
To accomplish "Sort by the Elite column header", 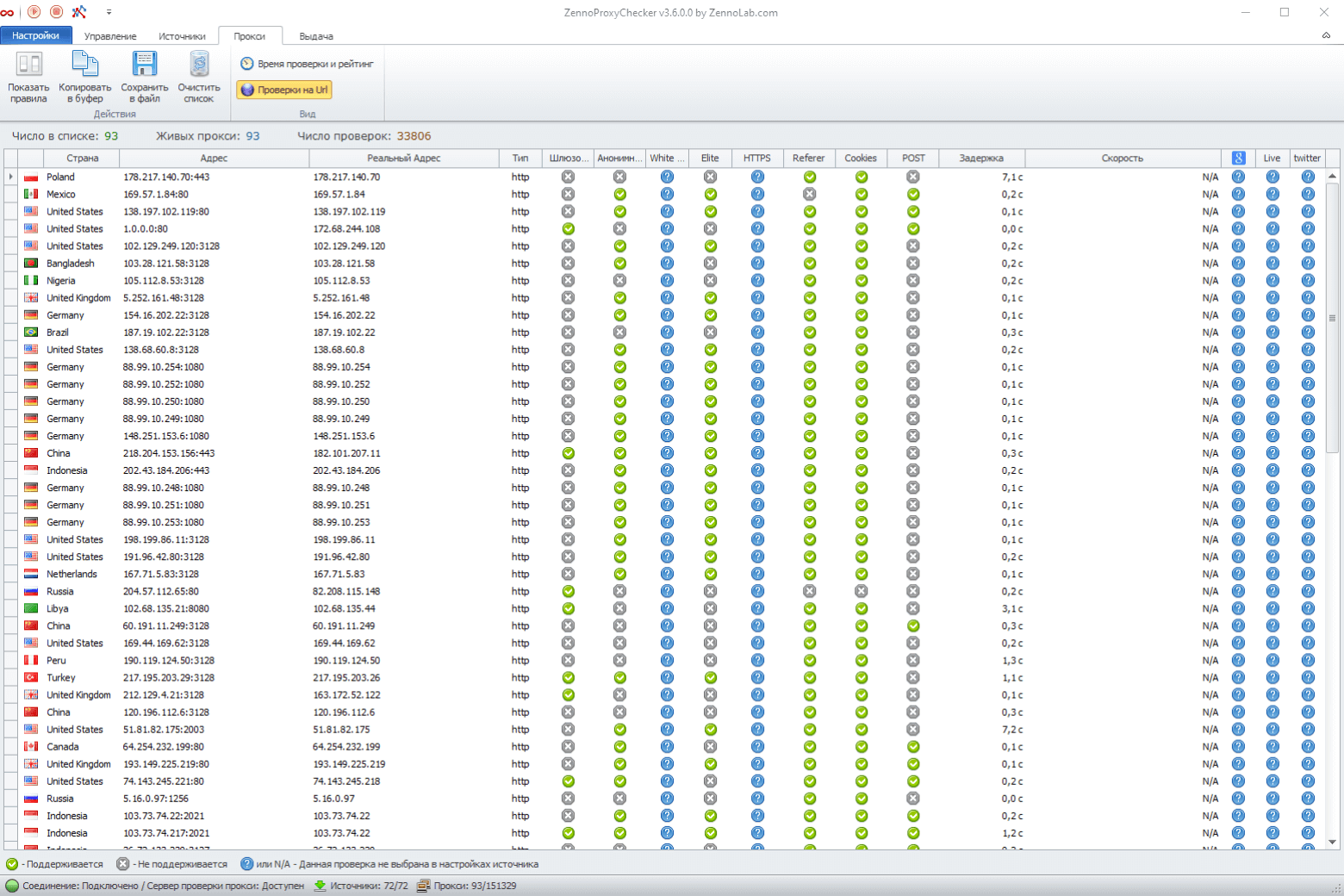I will (710, 158).
